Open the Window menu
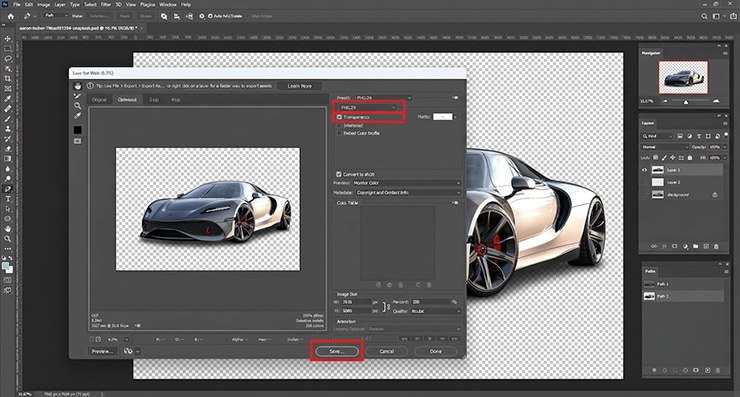Screen dimensions: 740x397 (168, 4)
